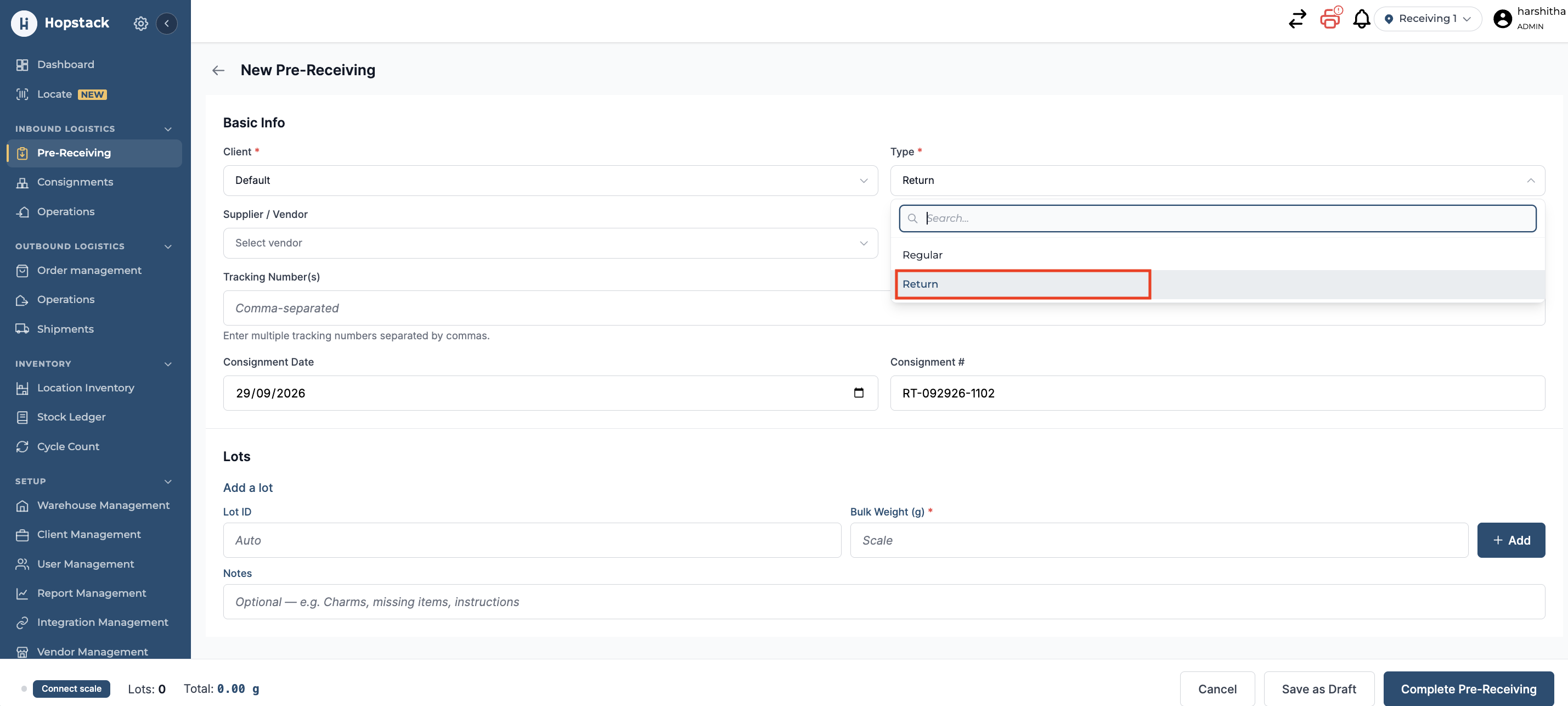Open the calendar picker in Consignment Date
Screen dimensions: 1568x706
[x=858, y=393]
